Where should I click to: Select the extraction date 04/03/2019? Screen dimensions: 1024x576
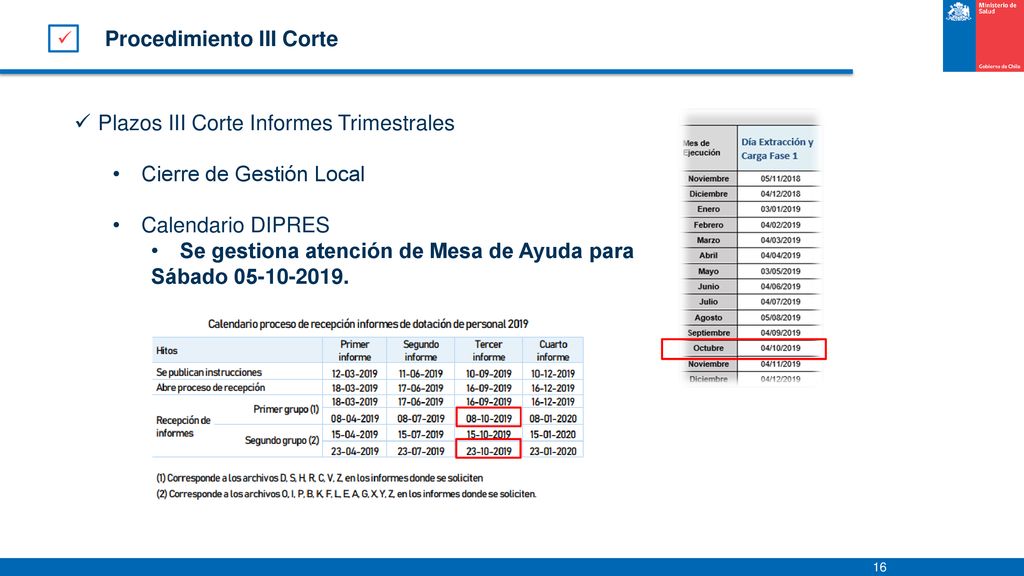[780, 240]
